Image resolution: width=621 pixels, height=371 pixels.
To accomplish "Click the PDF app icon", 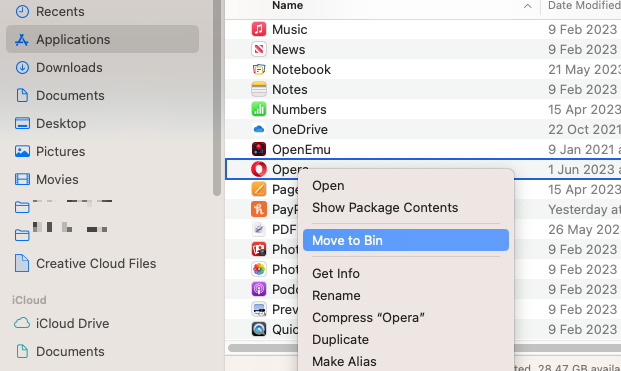I will (259, 229).
